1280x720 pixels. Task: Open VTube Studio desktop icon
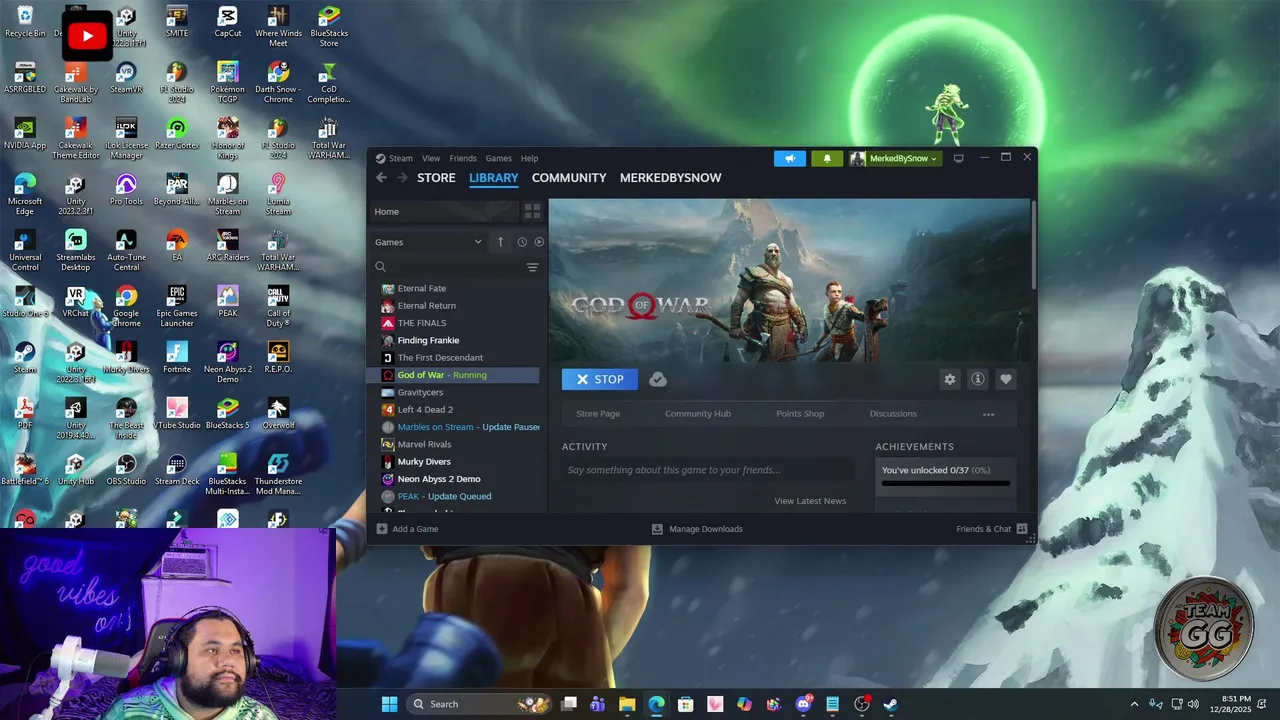click(177, 413)
